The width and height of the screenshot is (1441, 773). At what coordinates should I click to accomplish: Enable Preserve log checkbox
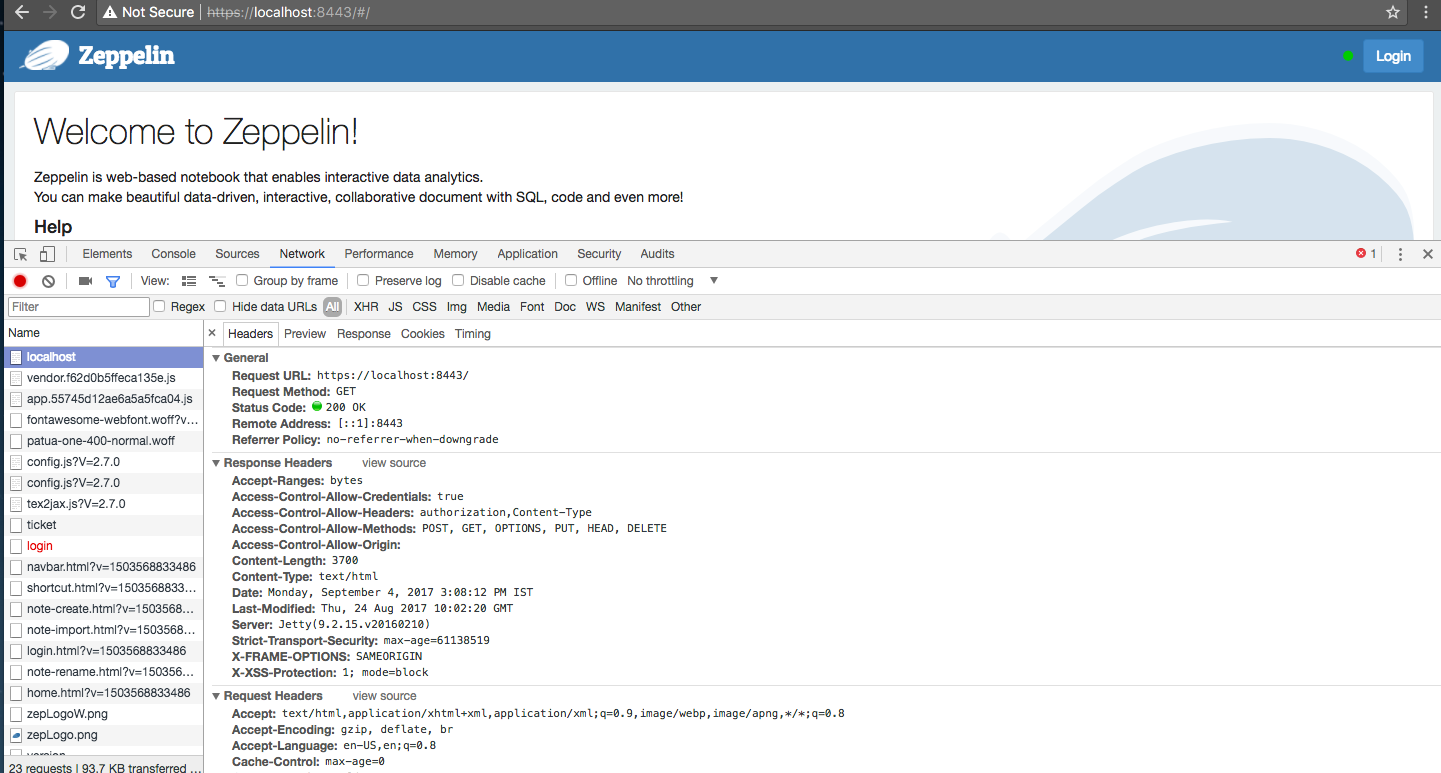[363, 281]
